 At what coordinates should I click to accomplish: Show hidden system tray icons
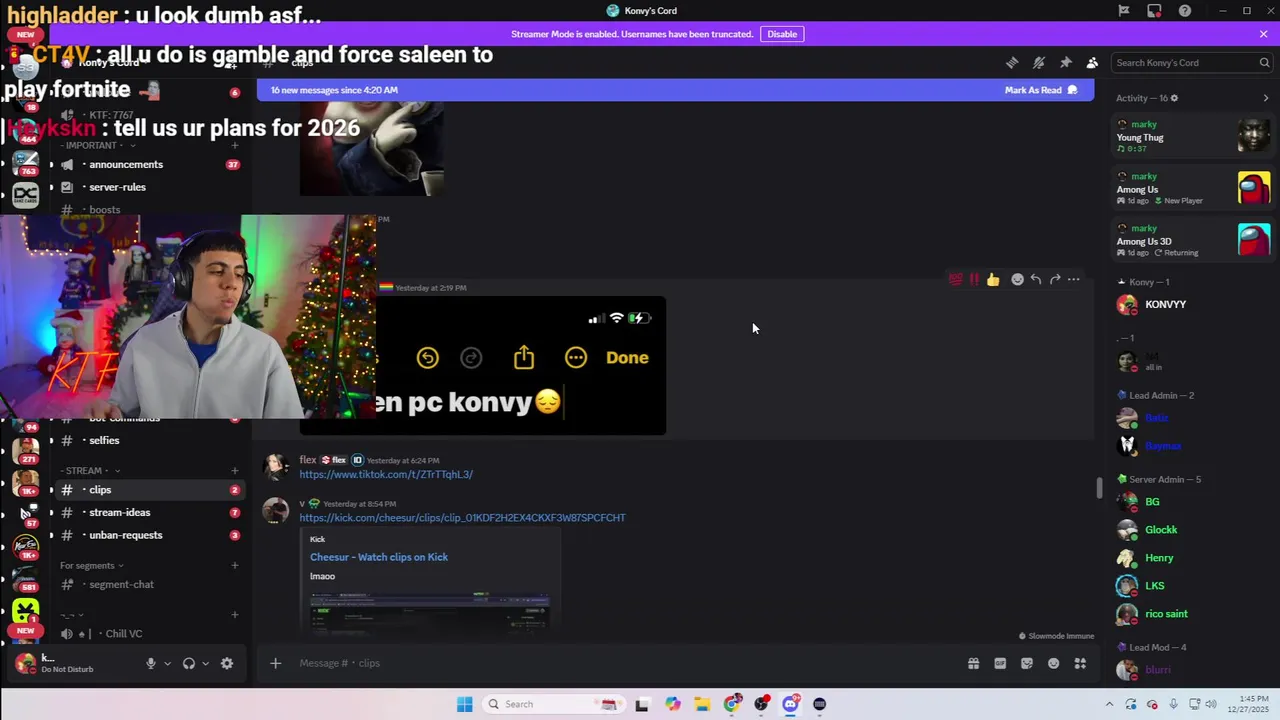coord(1109,704)
